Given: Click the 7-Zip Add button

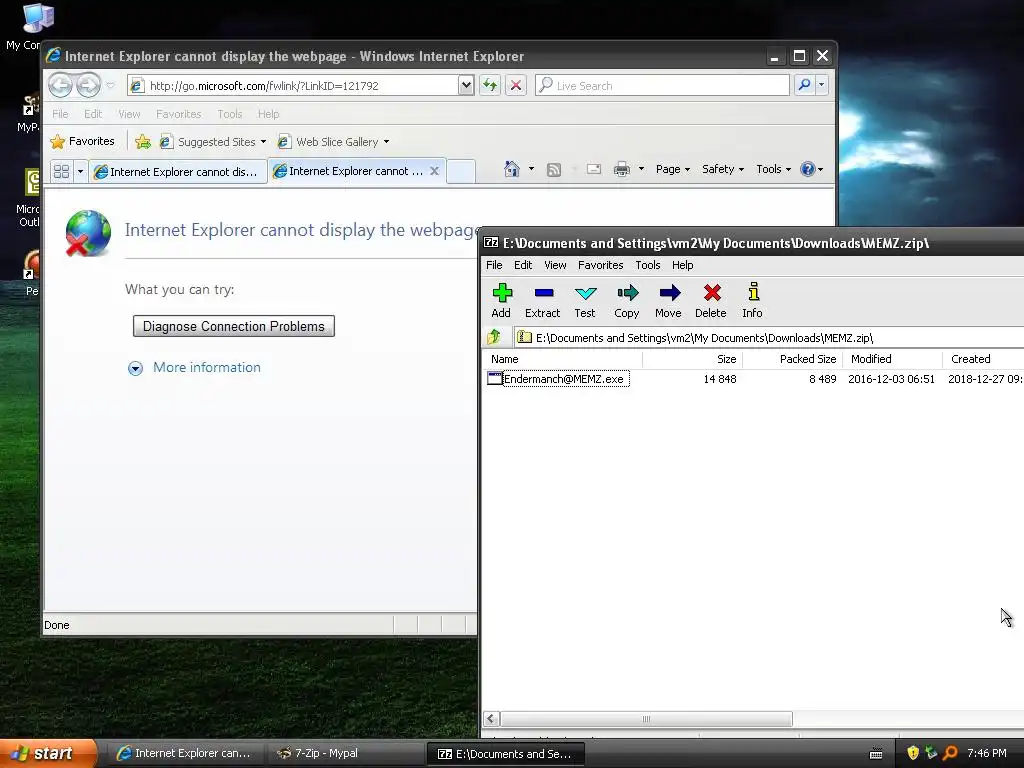Looking at the screenshot, I should coord(502,300).
